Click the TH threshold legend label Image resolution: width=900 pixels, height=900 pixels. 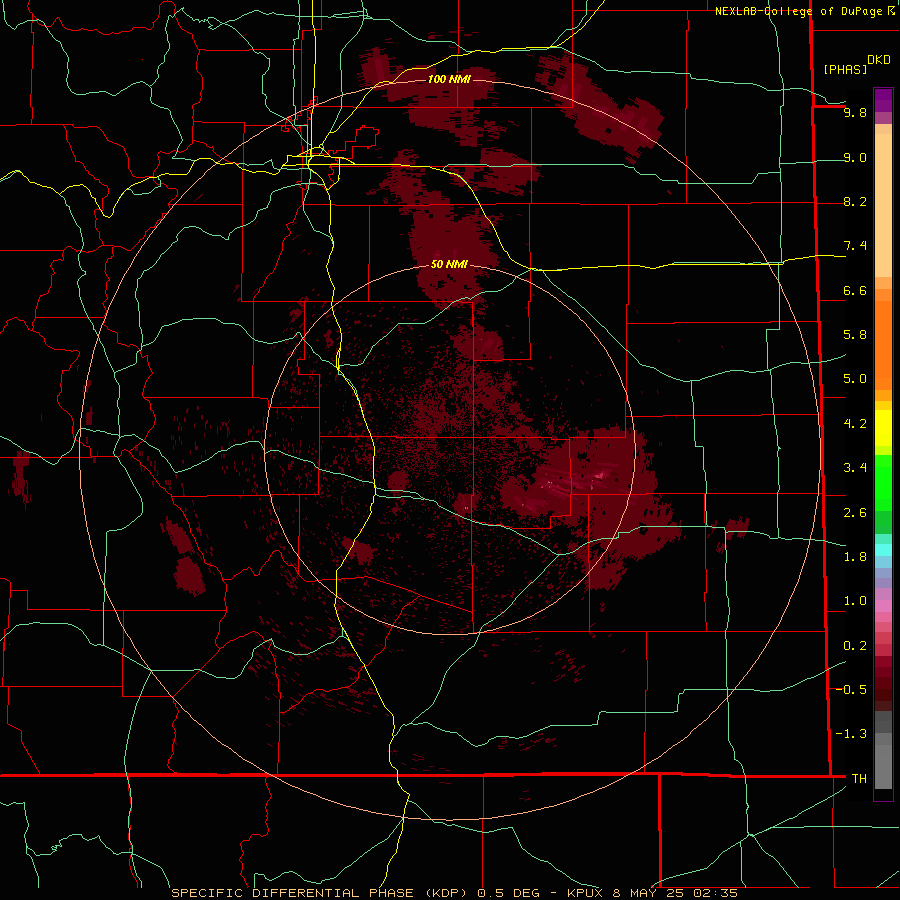click(x=859, y=778)
